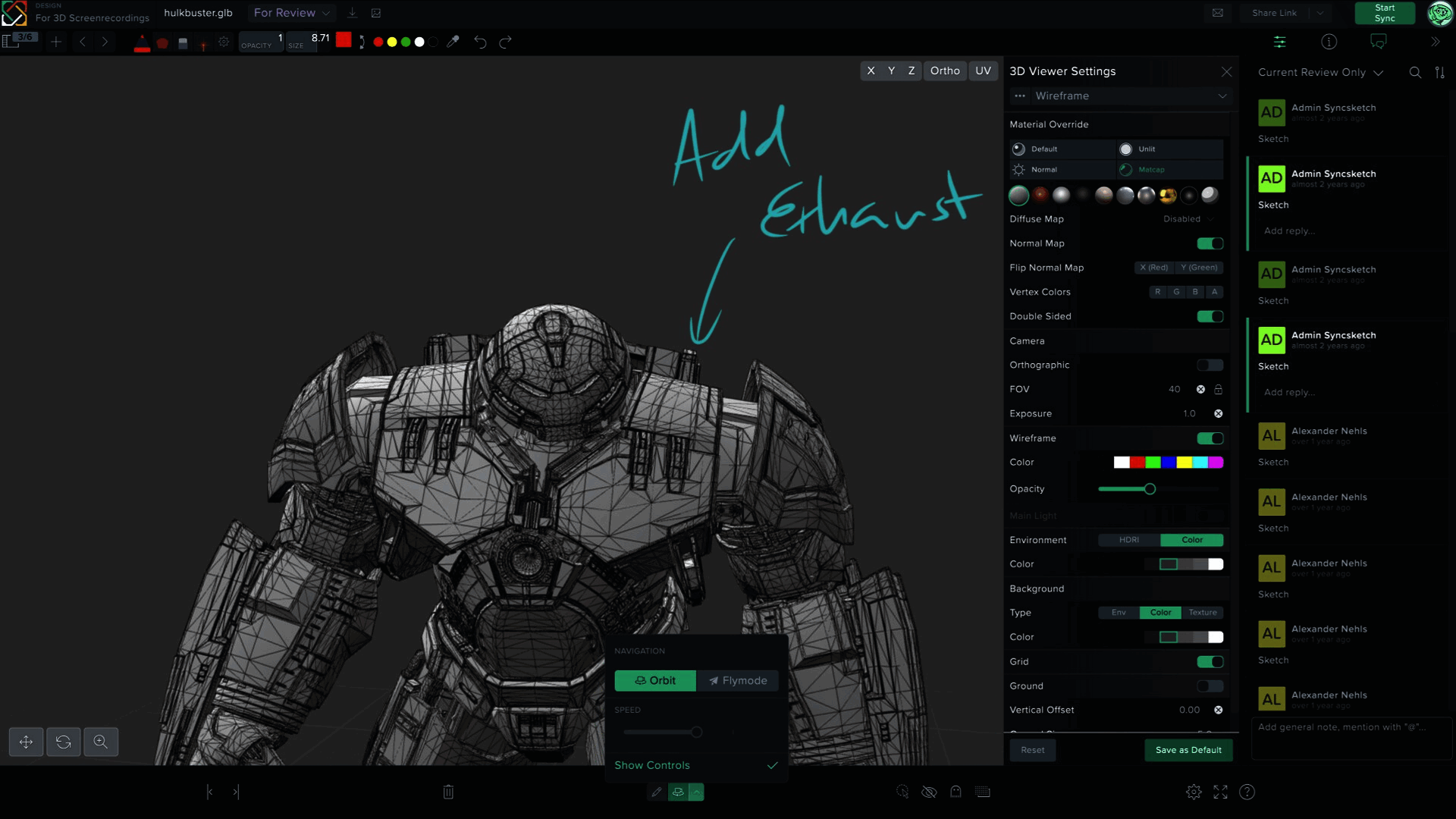This screenshot has height=819, width=1456.
Task: Open the comments panel icon
Action: coord(1379,42)
